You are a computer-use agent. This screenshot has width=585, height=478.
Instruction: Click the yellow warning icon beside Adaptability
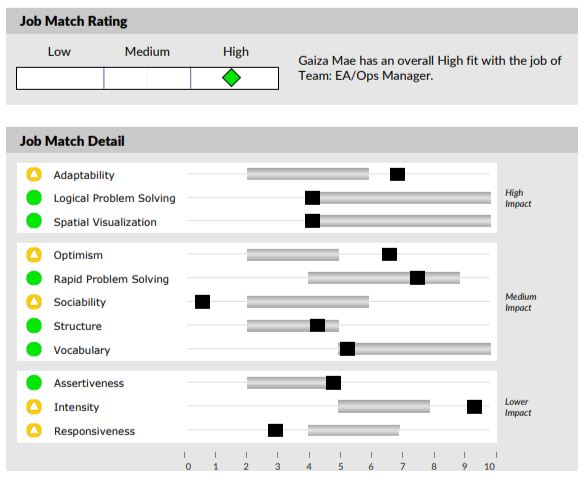click(34, 174)
